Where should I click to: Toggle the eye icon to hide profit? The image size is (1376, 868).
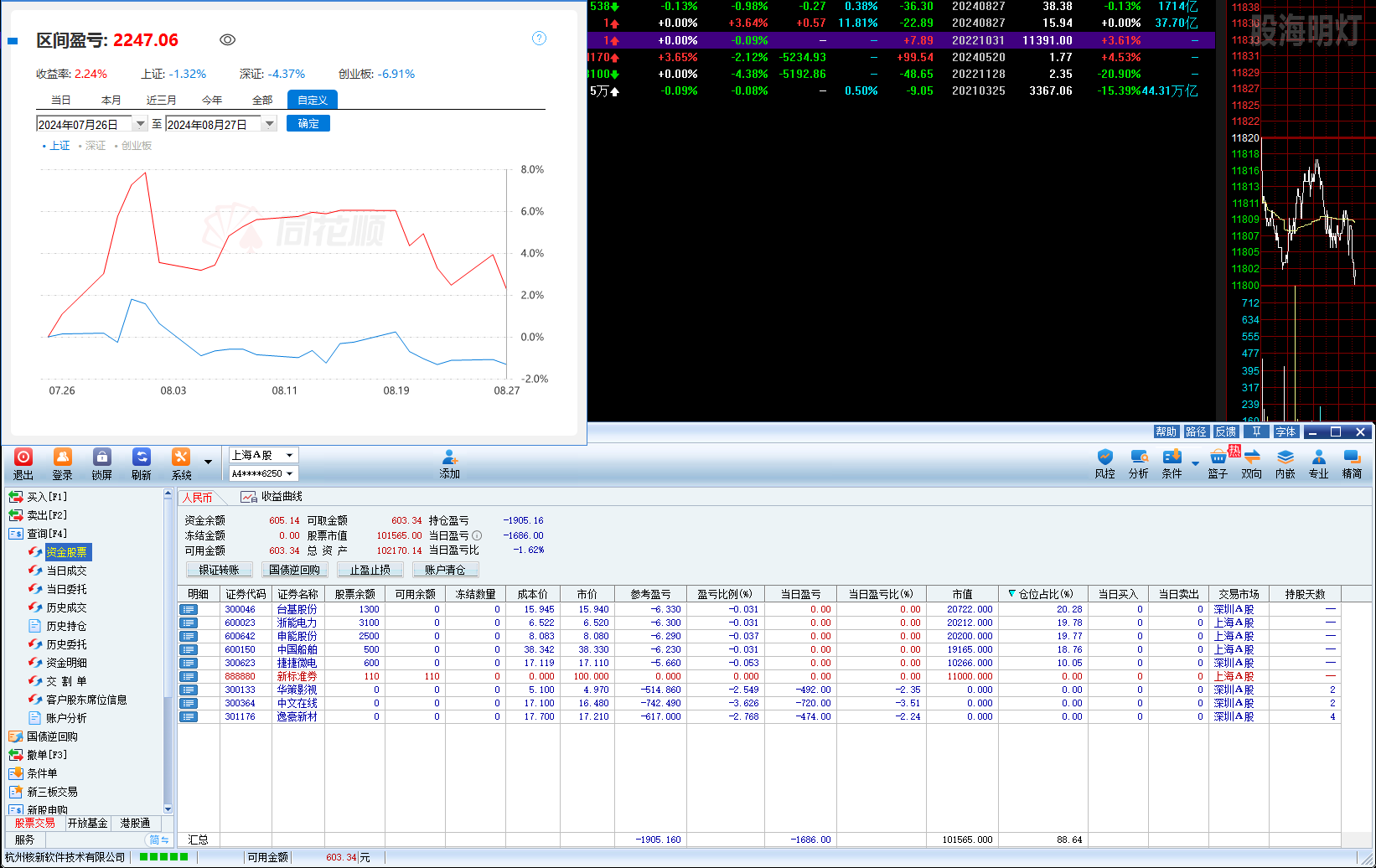[x=227, y=39]
